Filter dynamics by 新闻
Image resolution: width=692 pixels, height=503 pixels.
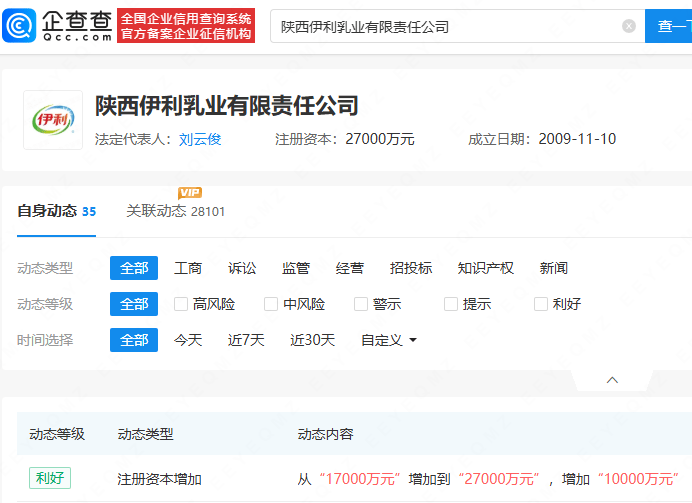tap(553, 268)
